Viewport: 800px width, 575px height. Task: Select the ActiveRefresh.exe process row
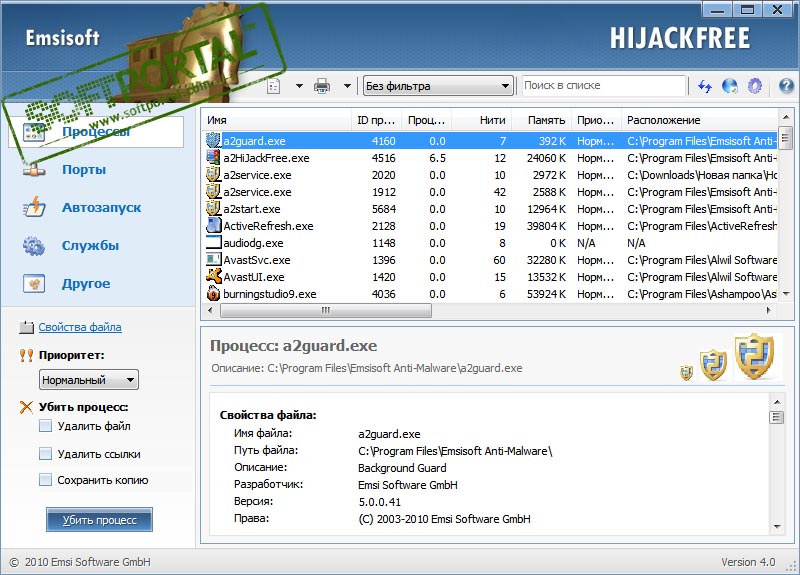click(490, 226)
